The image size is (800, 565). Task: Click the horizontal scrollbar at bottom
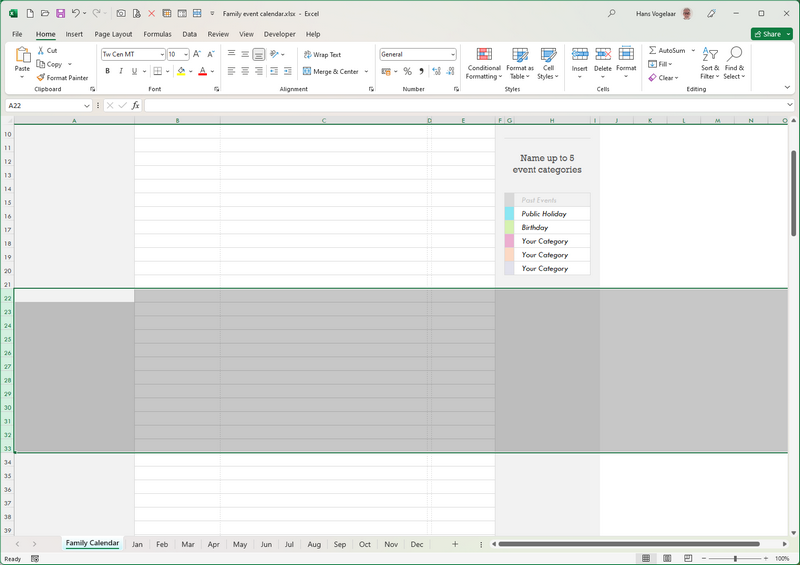[629, 544]
